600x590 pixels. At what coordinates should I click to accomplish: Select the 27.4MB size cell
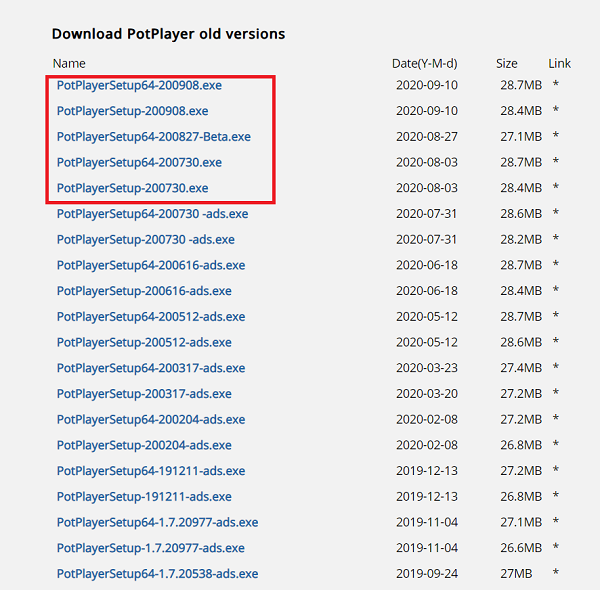pos(521,368)
